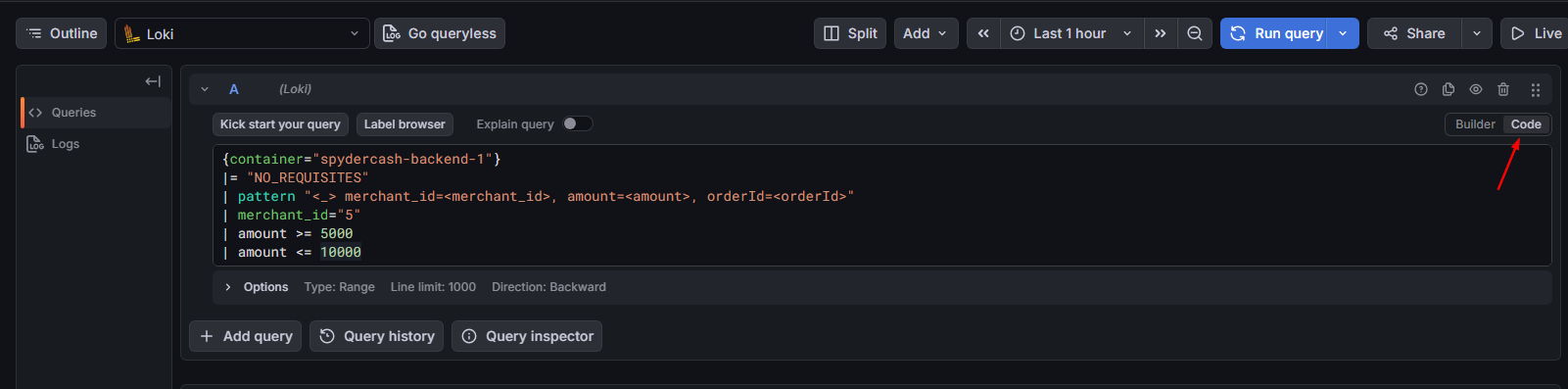Open Run query interval dropdown arrow

click(x=1343, y=33)
